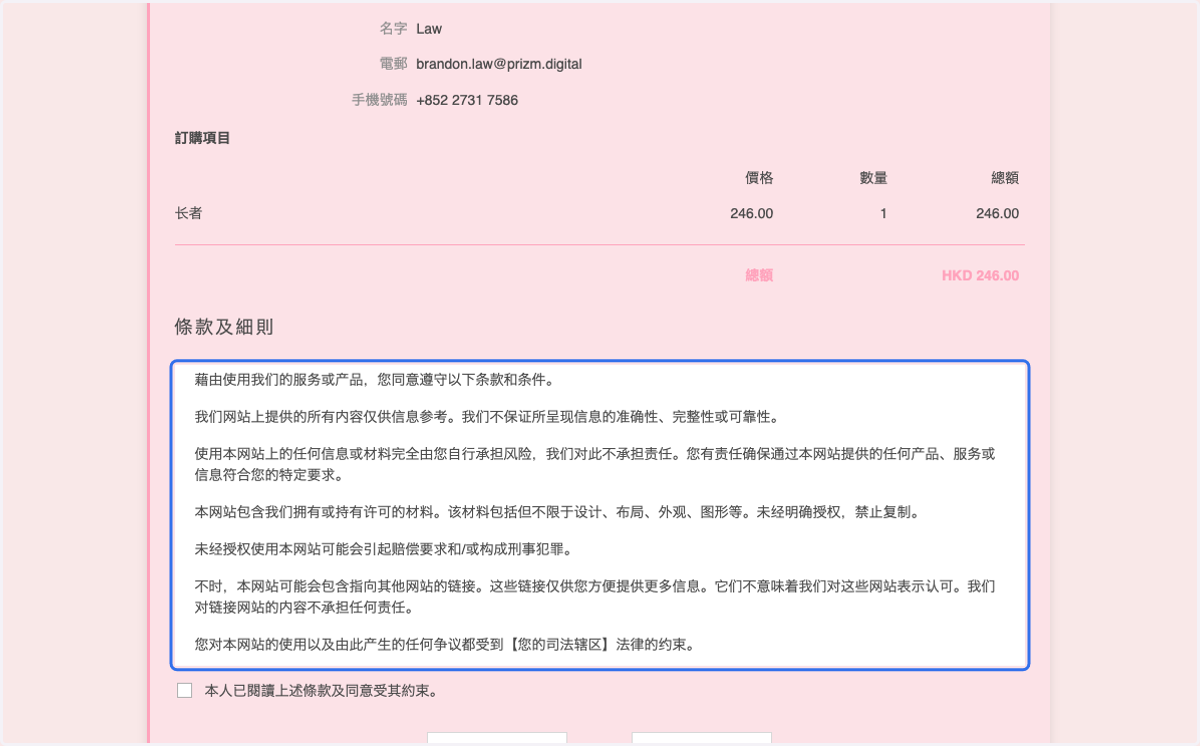Click the 價格 column header
1200x746 pixels.
(759, 178)
